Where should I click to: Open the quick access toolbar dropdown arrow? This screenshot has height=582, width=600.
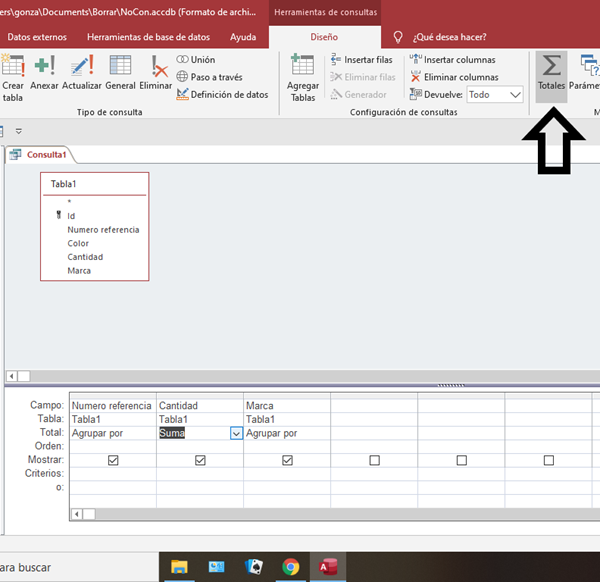coord(18,131)
